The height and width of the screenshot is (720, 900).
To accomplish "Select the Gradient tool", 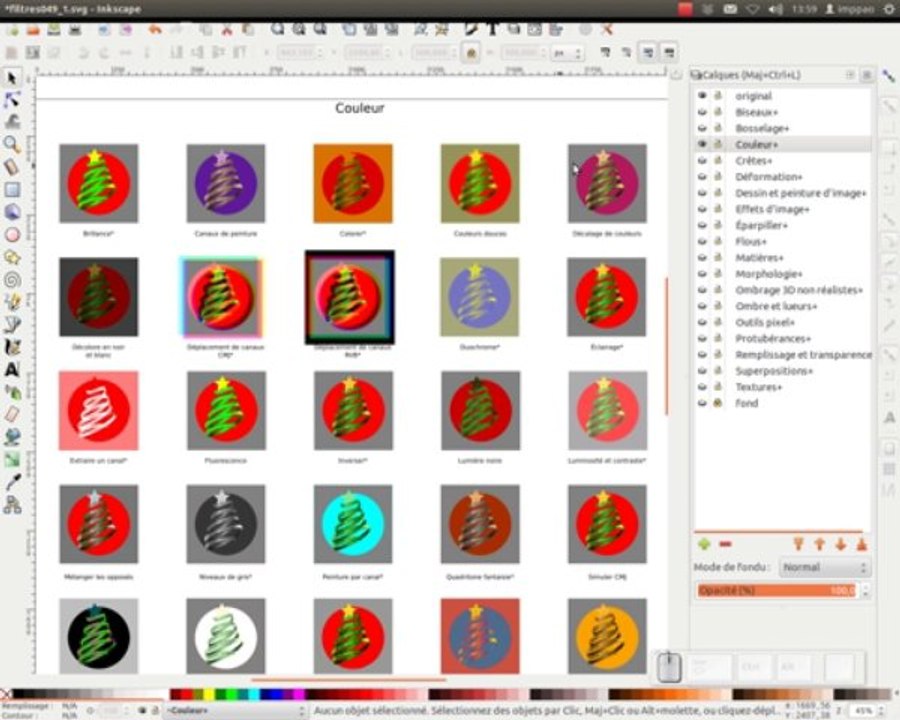I will (12, 459).
